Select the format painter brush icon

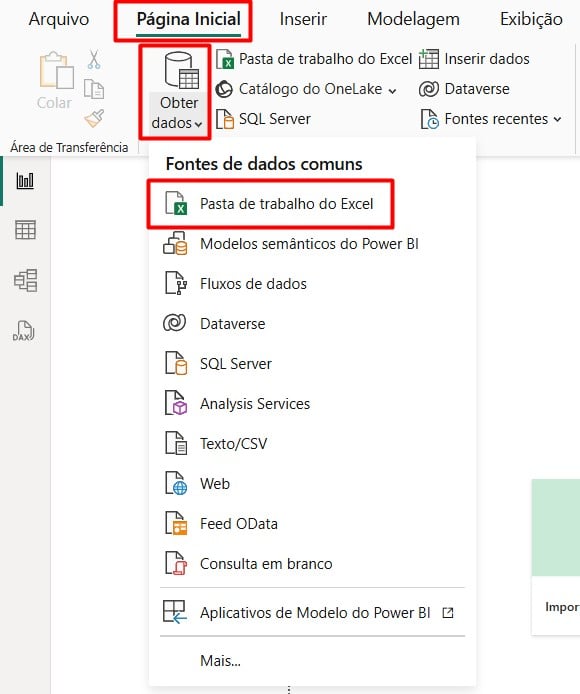tap(94, 118)
